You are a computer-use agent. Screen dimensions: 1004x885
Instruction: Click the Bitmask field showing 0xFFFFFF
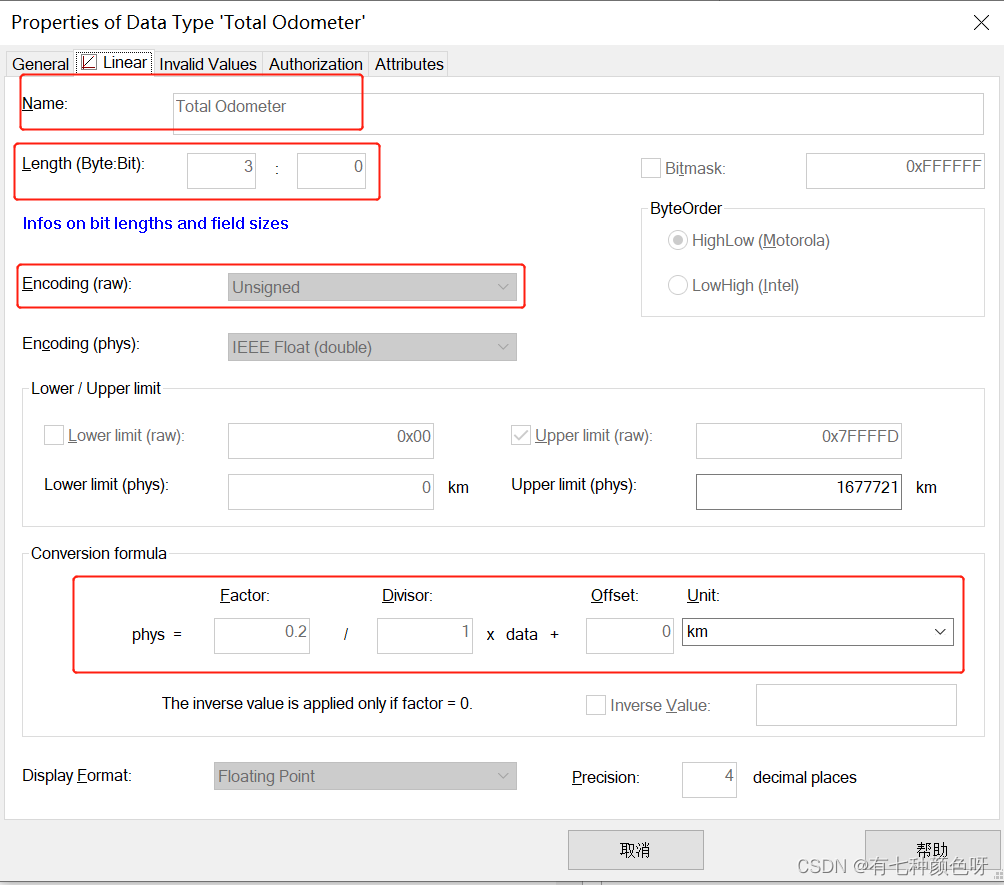point(895,170)
